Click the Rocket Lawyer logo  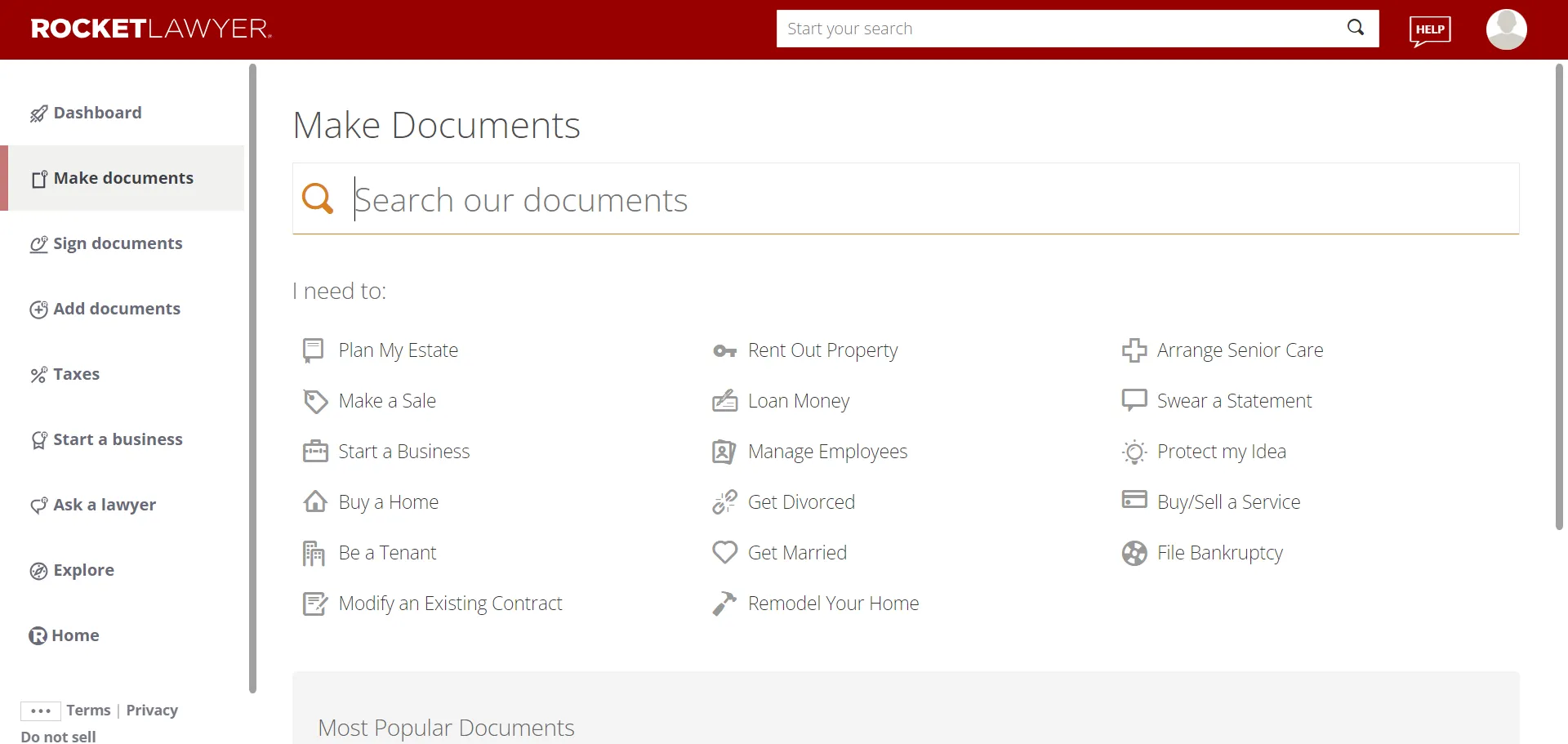coord(150,28)
